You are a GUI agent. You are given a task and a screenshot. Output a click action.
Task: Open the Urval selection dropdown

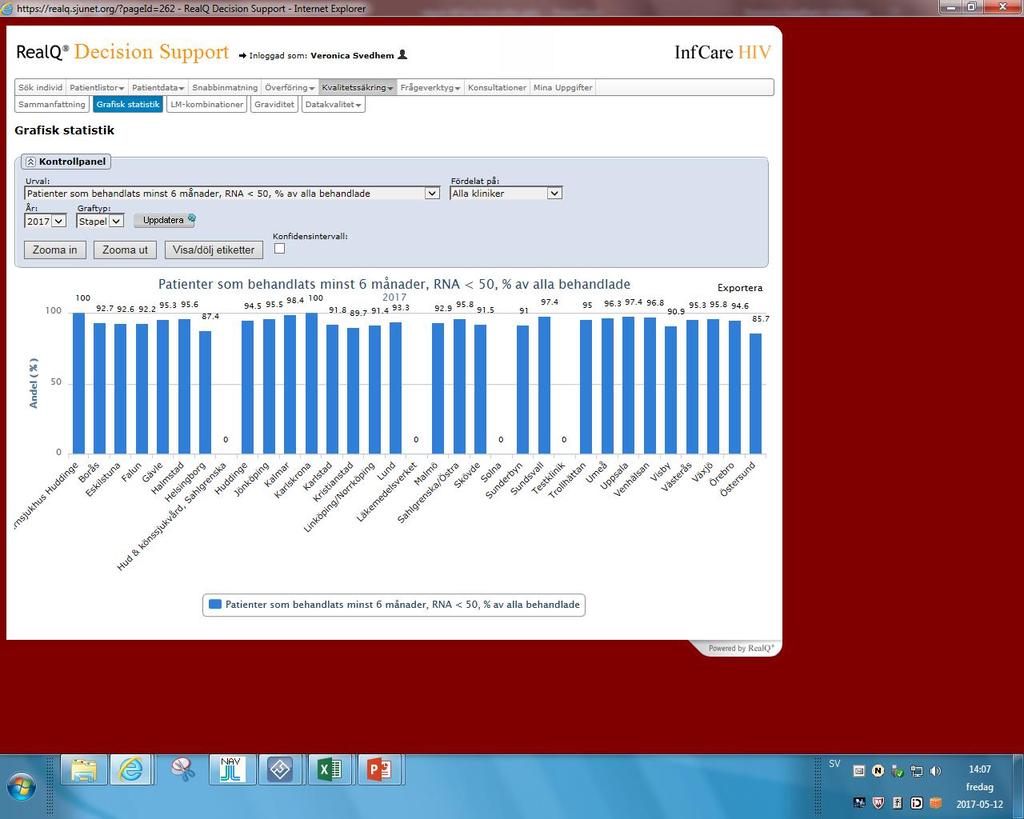232,193
